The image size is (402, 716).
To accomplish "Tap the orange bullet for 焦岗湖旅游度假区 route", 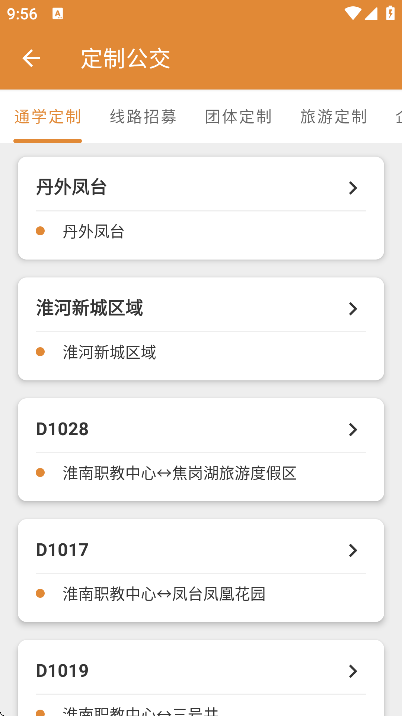I will click(x=40, y=473).
